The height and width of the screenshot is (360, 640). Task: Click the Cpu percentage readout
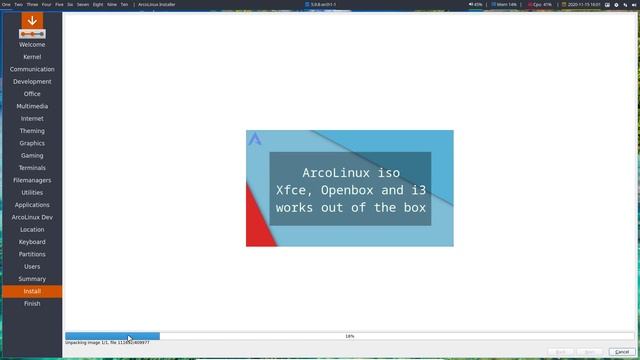pos(542,4)
